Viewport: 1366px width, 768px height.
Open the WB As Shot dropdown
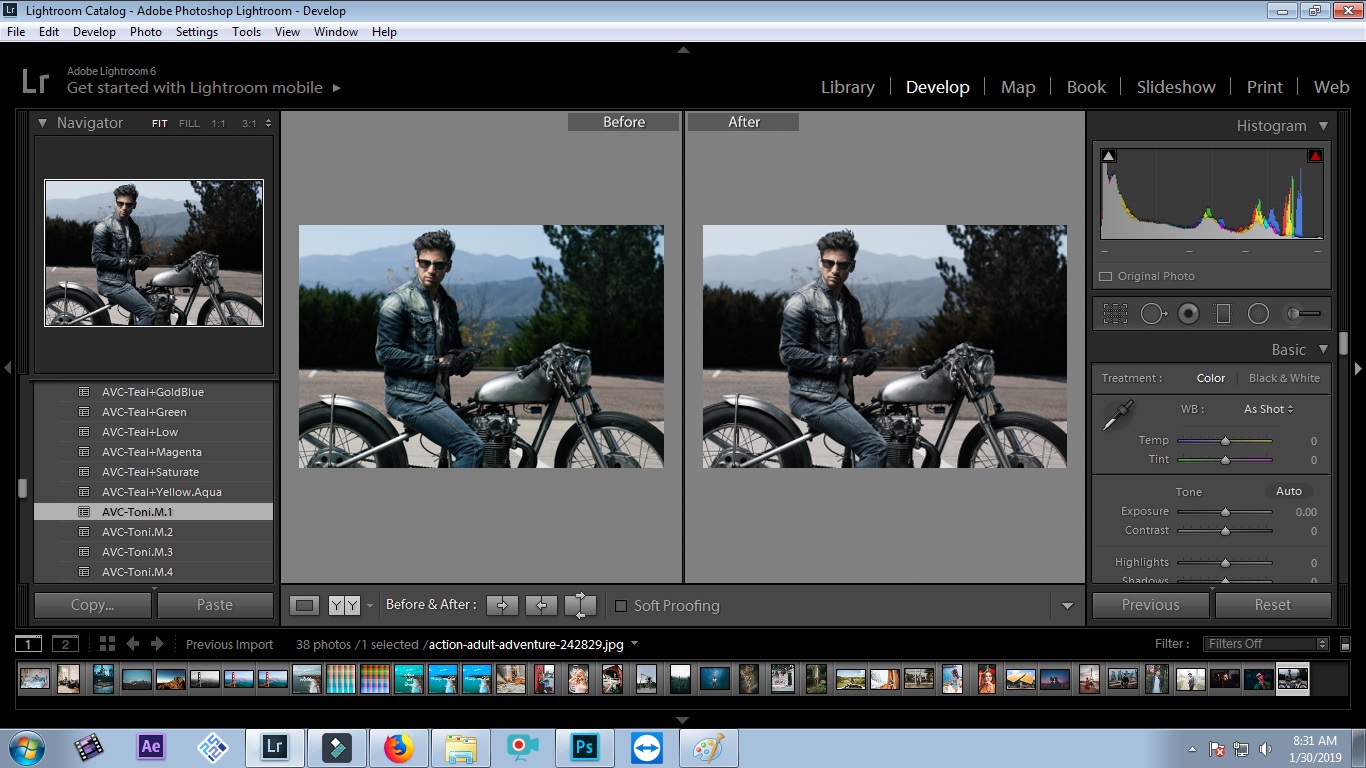tap(1269, 409)
